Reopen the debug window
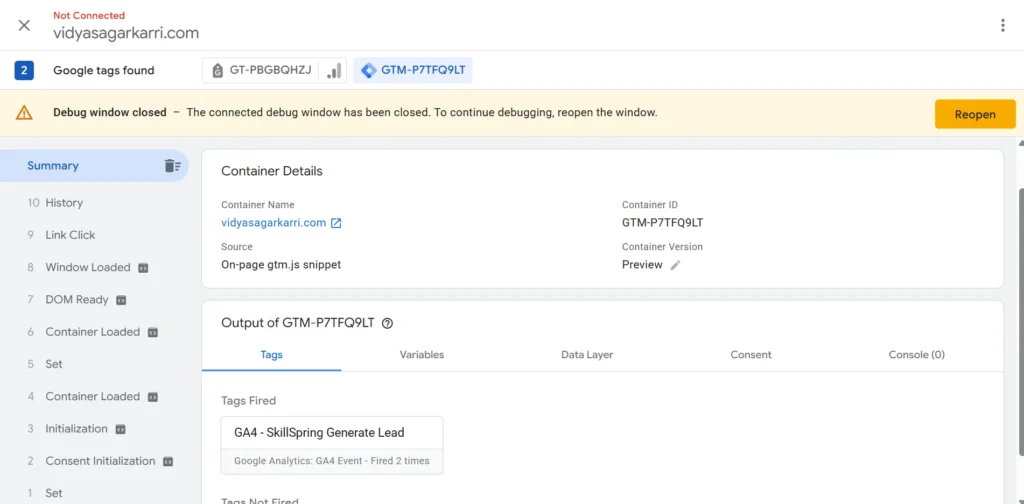Viewport: 1024px width, 504px height. [975, 114]
